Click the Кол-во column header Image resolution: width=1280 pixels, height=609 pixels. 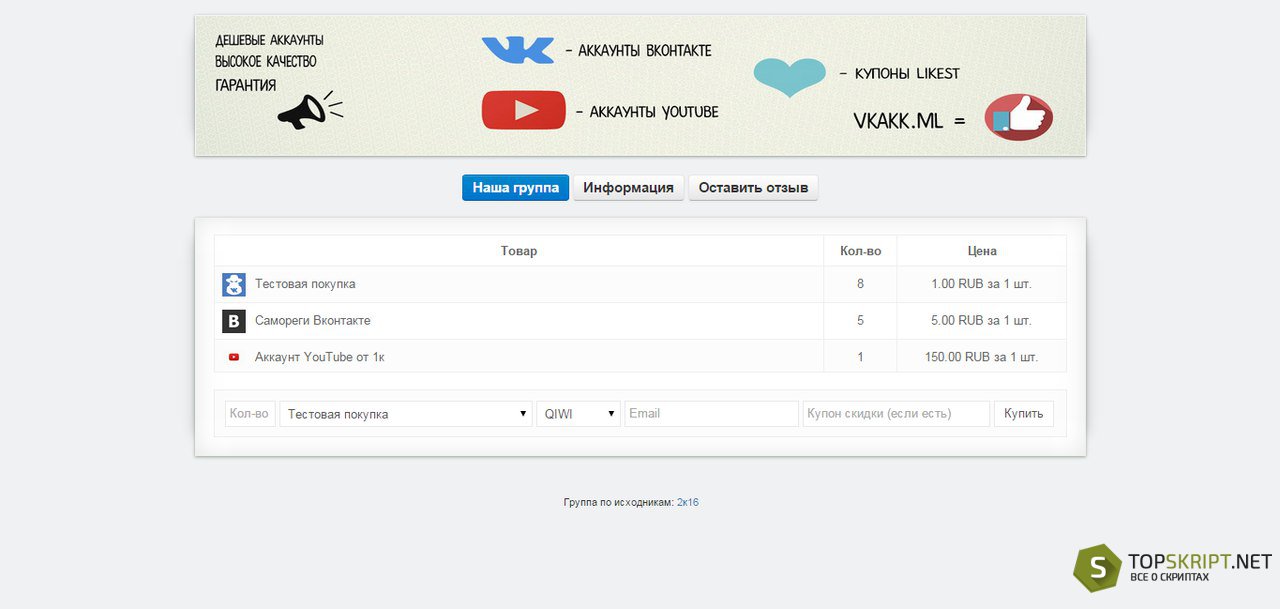[x=860, y=251]
